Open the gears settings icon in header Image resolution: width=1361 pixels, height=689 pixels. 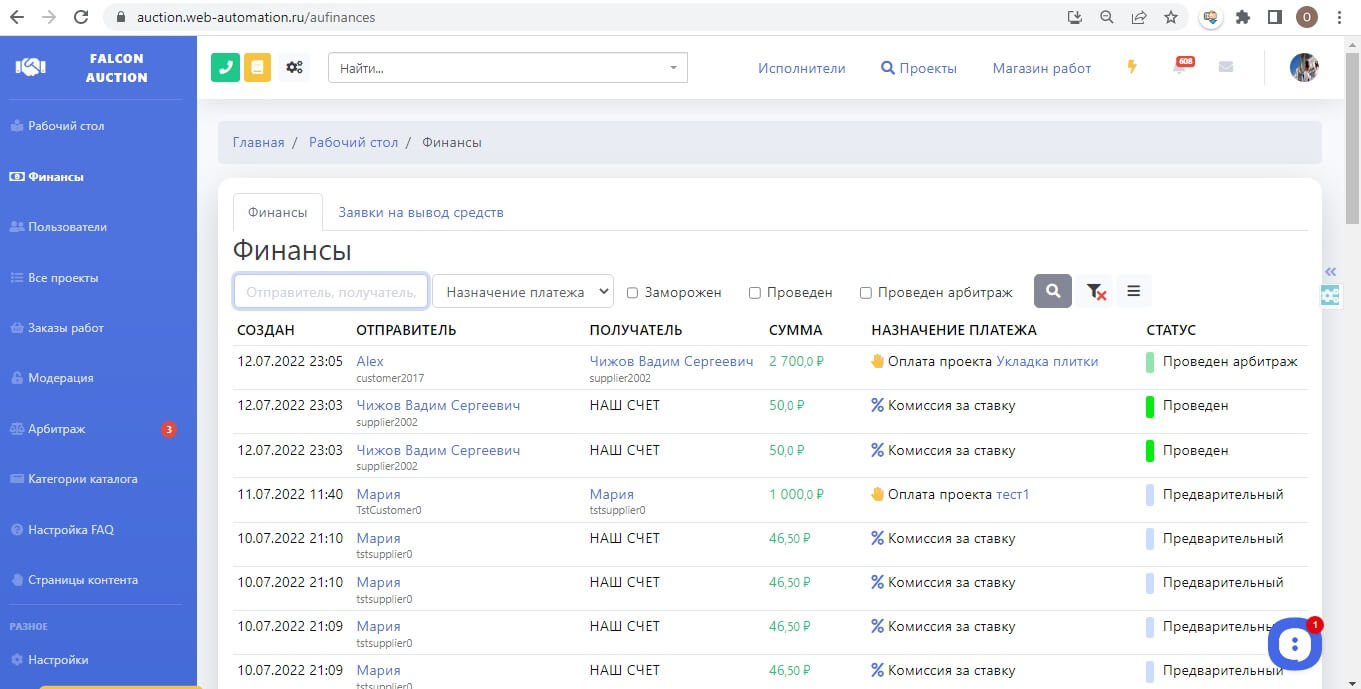(x=294, y=68)
